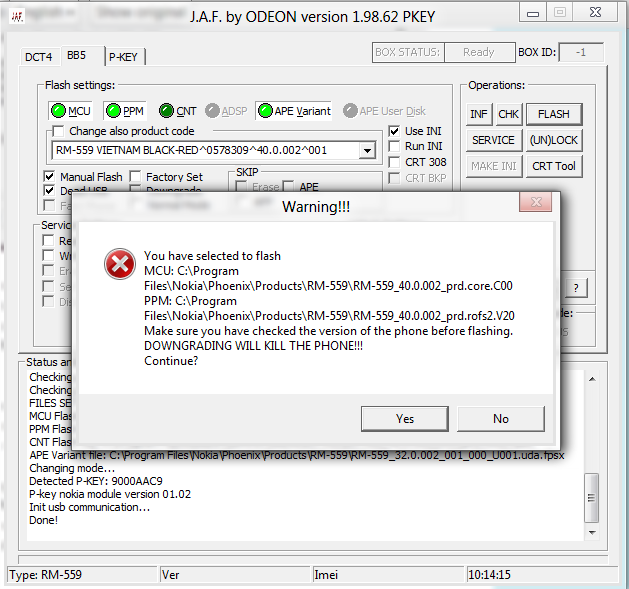Click the Ver status bar field
Image resolution: width=629 pixels, height=589 pixels.
235,575
